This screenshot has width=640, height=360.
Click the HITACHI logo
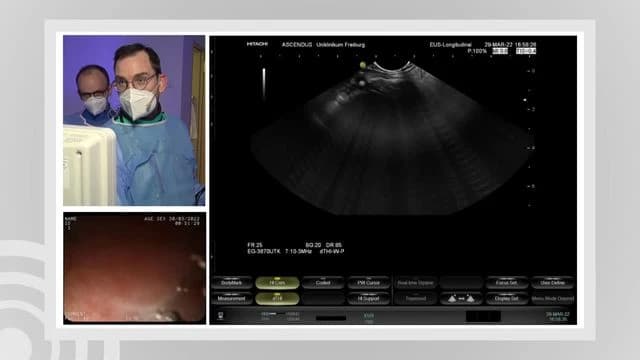point(257,44)
